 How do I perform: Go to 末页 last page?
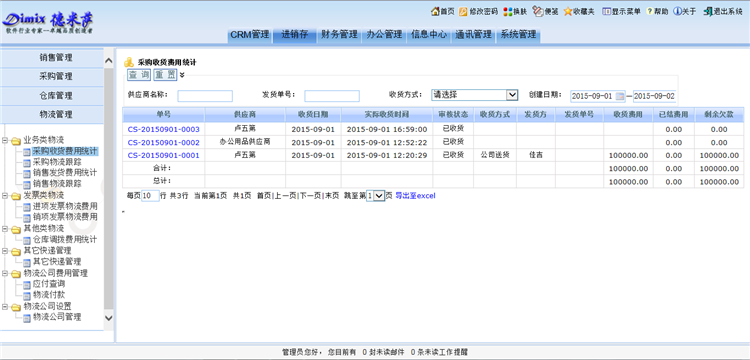332,196
